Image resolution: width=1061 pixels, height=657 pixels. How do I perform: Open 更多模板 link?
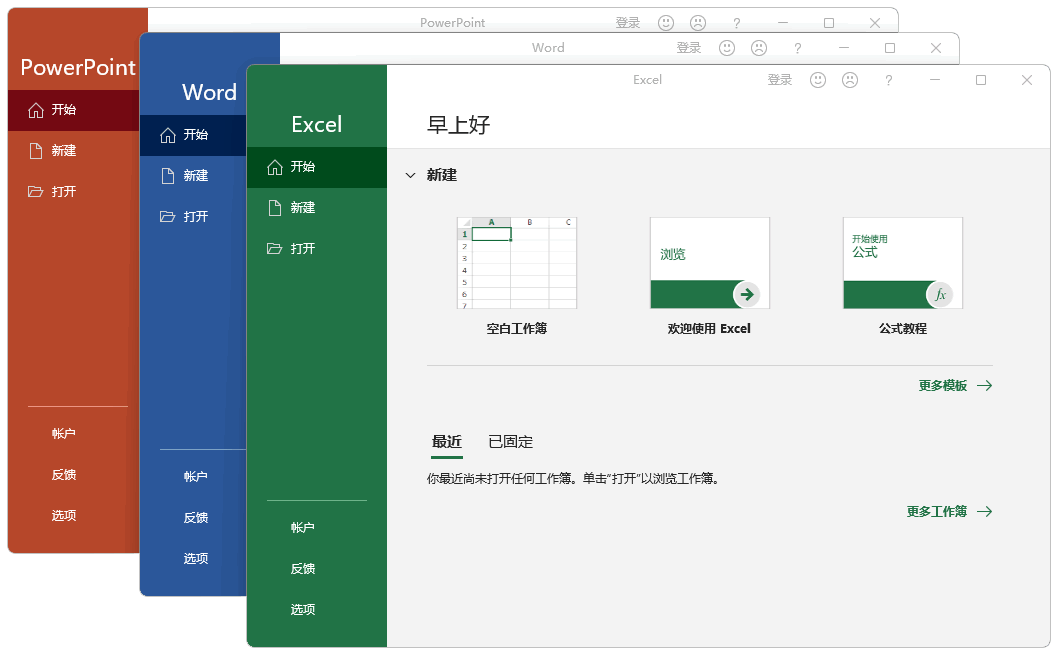click(x=954, y=386)
